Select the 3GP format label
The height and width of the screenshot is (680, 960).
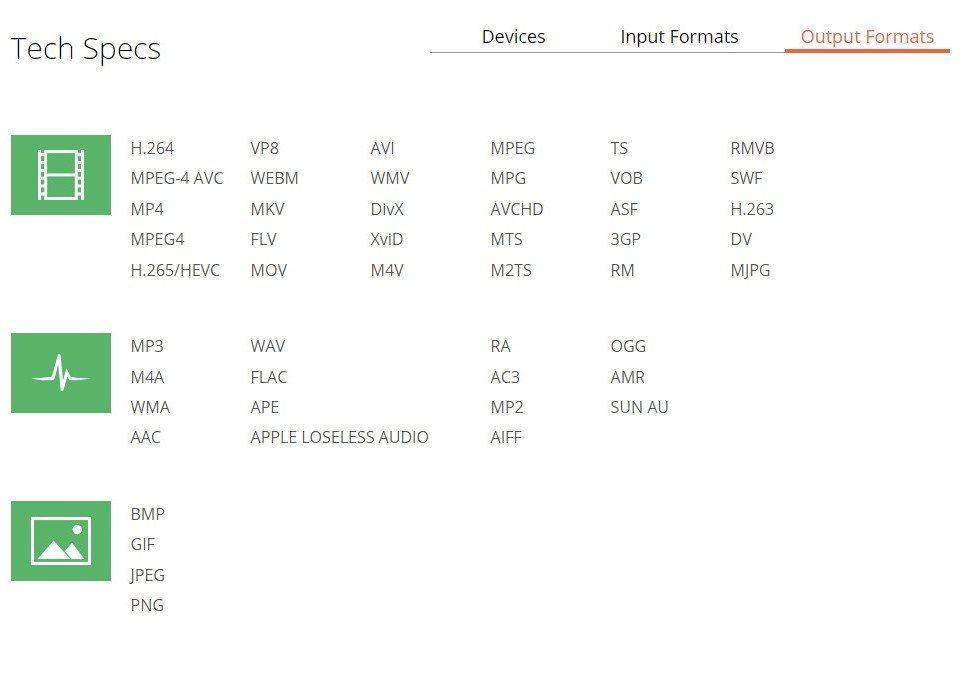point(625,240)
